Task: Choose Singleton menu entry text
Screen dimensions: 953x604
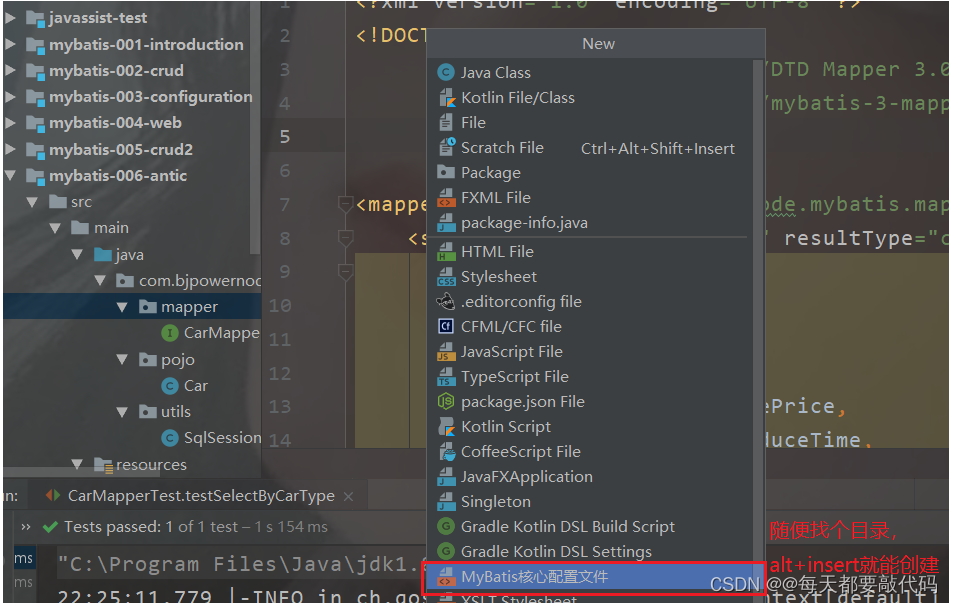Action: point(495,501)
